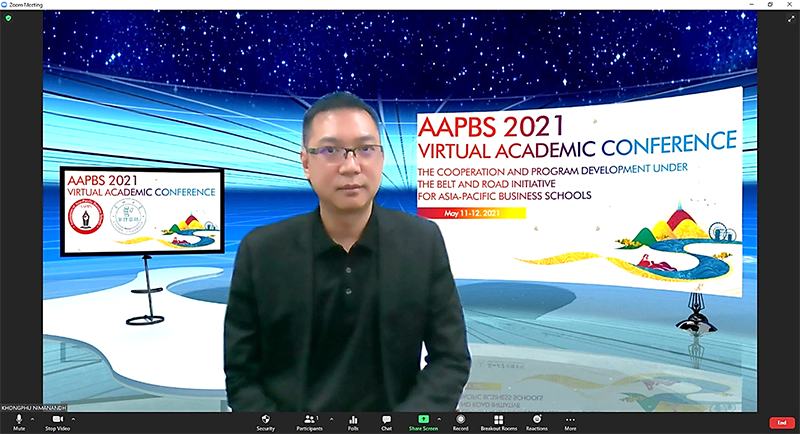Click the green Share Screen button
This screenshot has height=434, width=800.
[423, 422]
